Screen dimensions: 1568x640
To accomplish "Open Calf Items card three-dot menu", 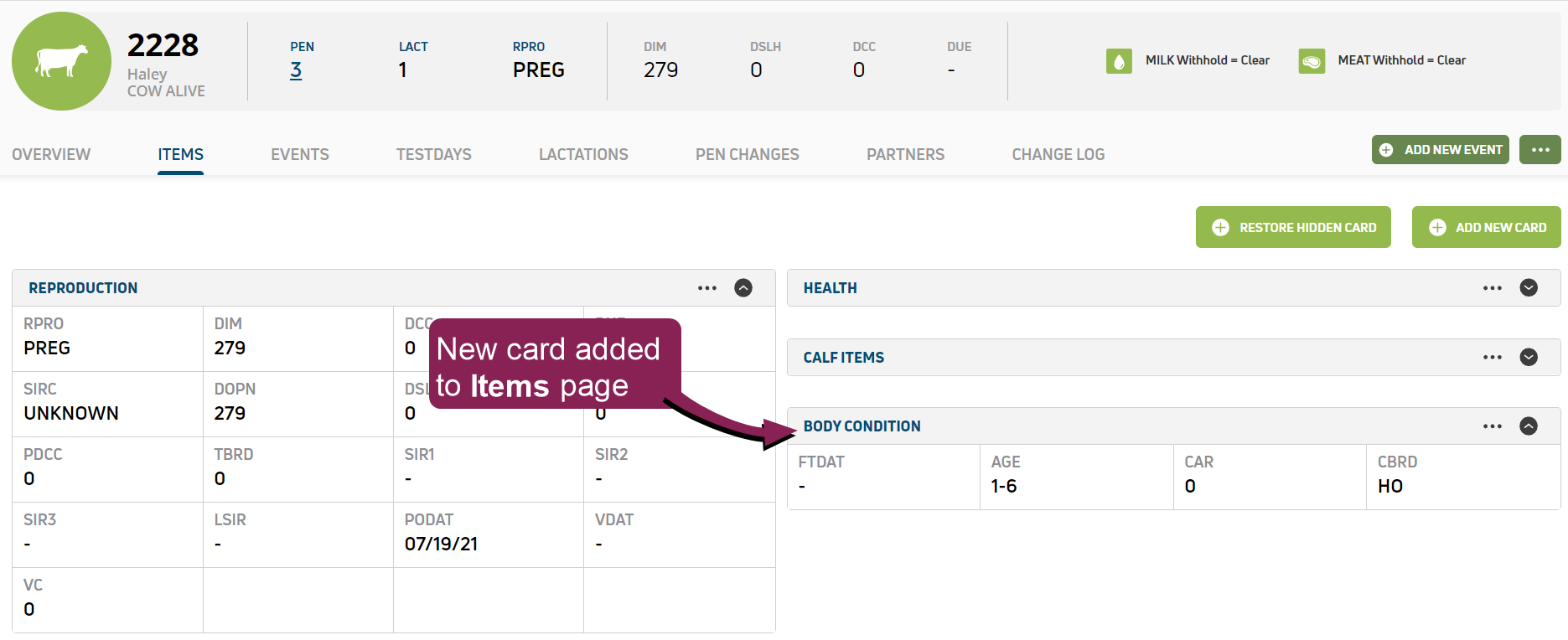I will pyautogui.click(x=1492, y=358).
